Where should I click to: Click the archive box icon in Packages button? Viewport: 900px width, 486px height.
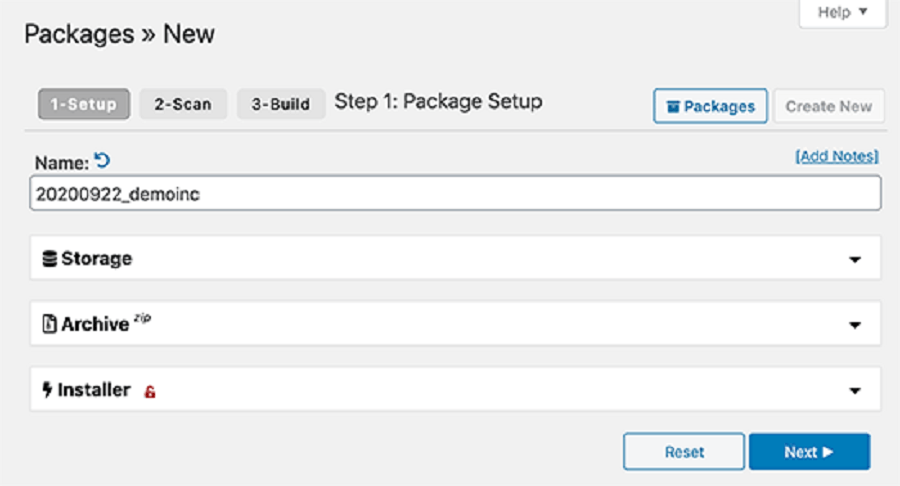pos(673,107)
